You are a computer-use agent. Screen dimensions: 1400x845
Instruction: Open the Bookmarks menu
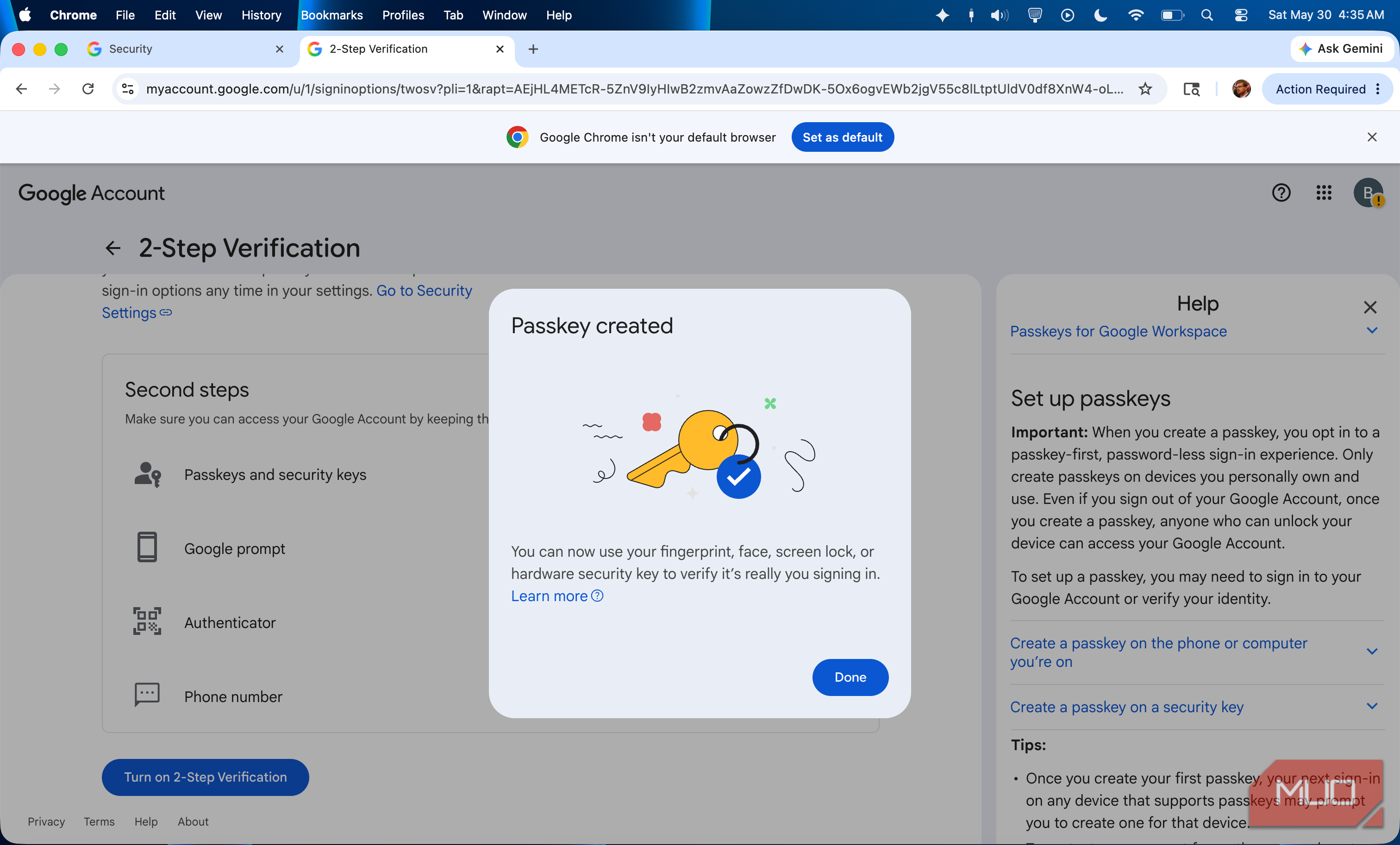(332, 15)
